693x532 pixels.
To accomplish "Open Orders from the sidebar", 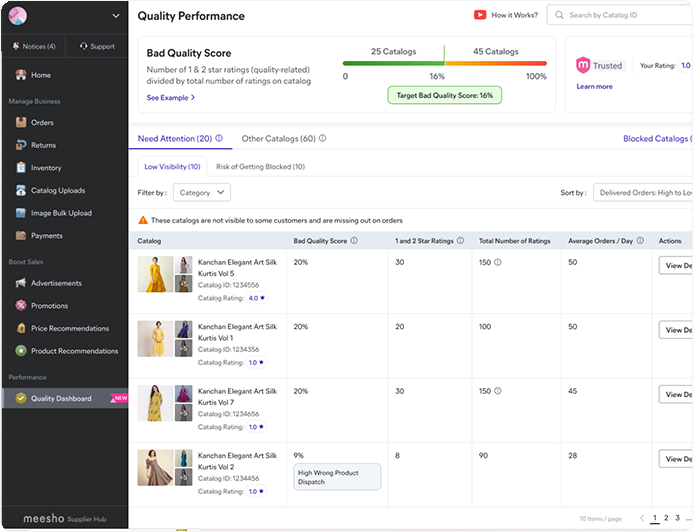I will (x=41, y=123).
